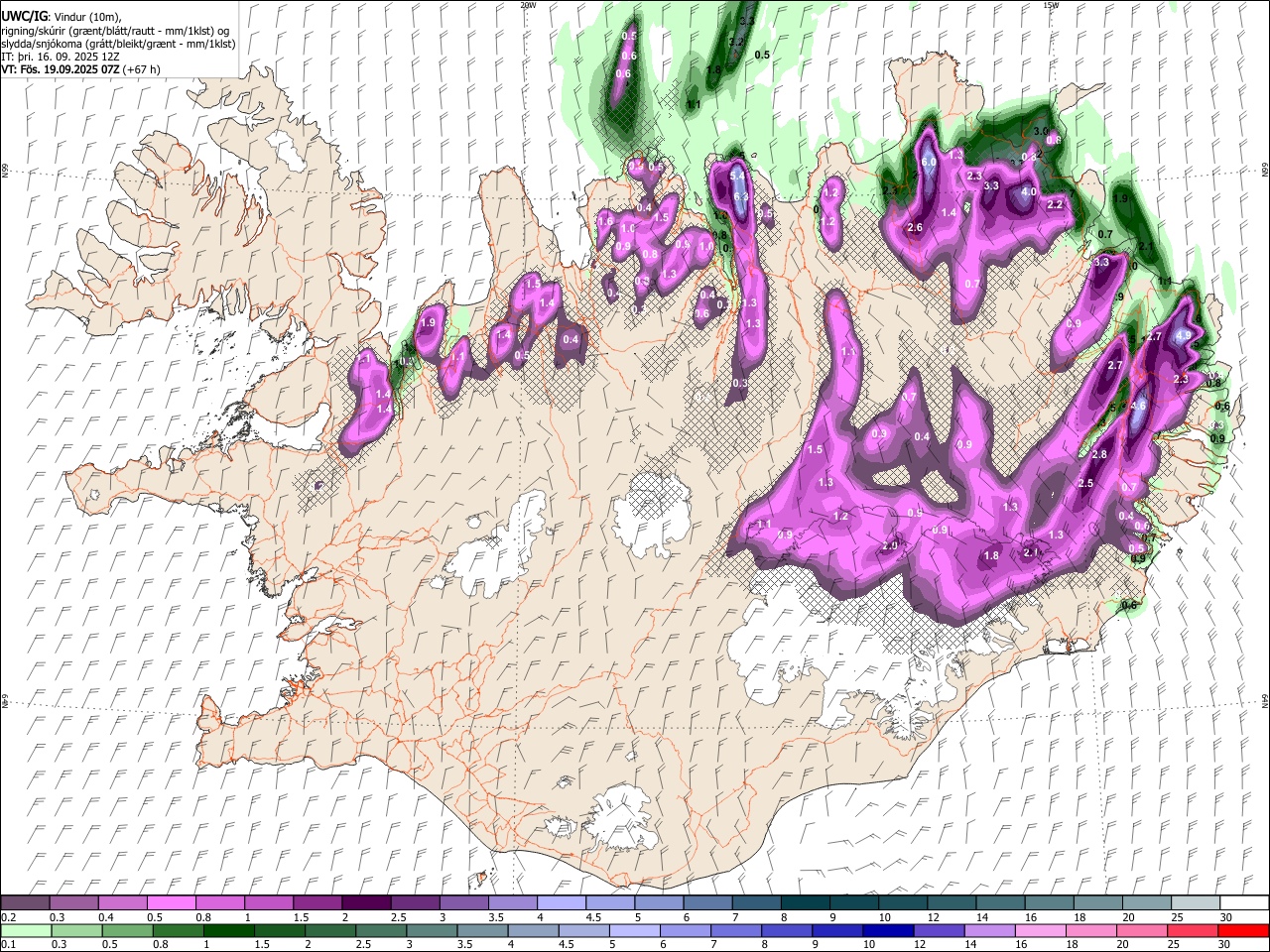Click the violet rain-scale swatch labeled 12

tap(940, 931)
